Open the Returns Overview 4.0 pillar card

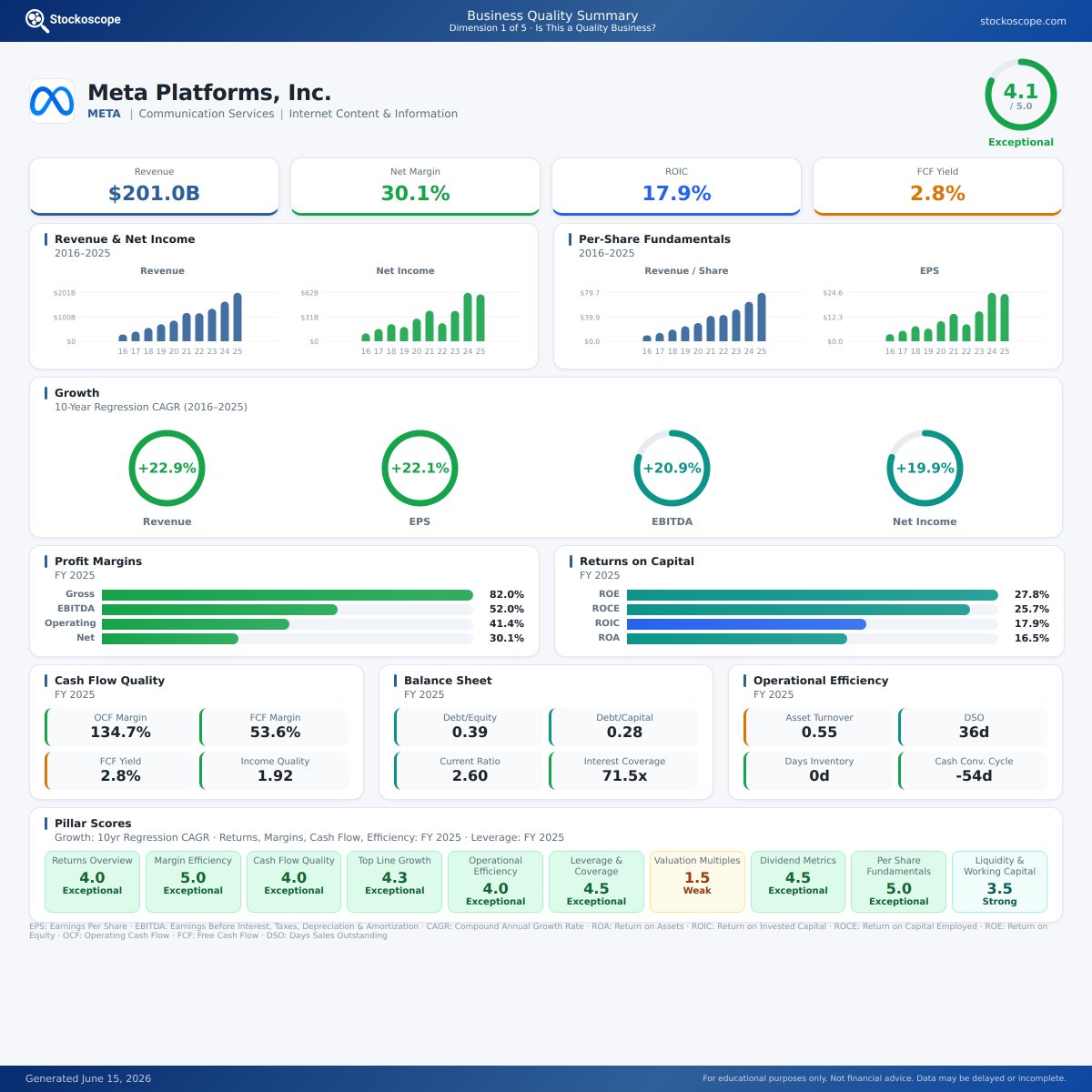(92, 882)
